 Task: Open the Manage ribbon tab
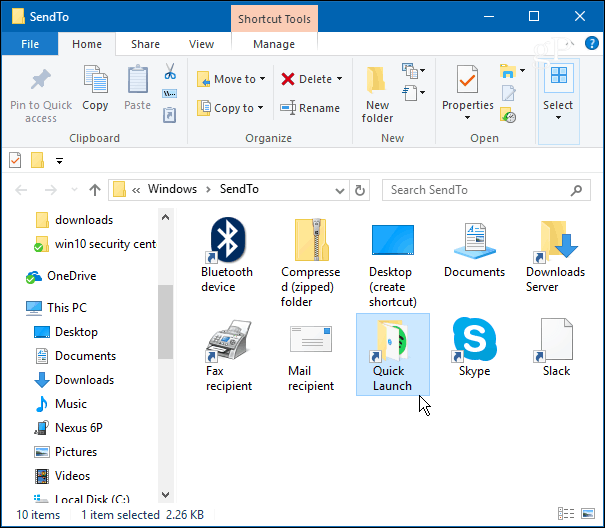tap(274, 44)
